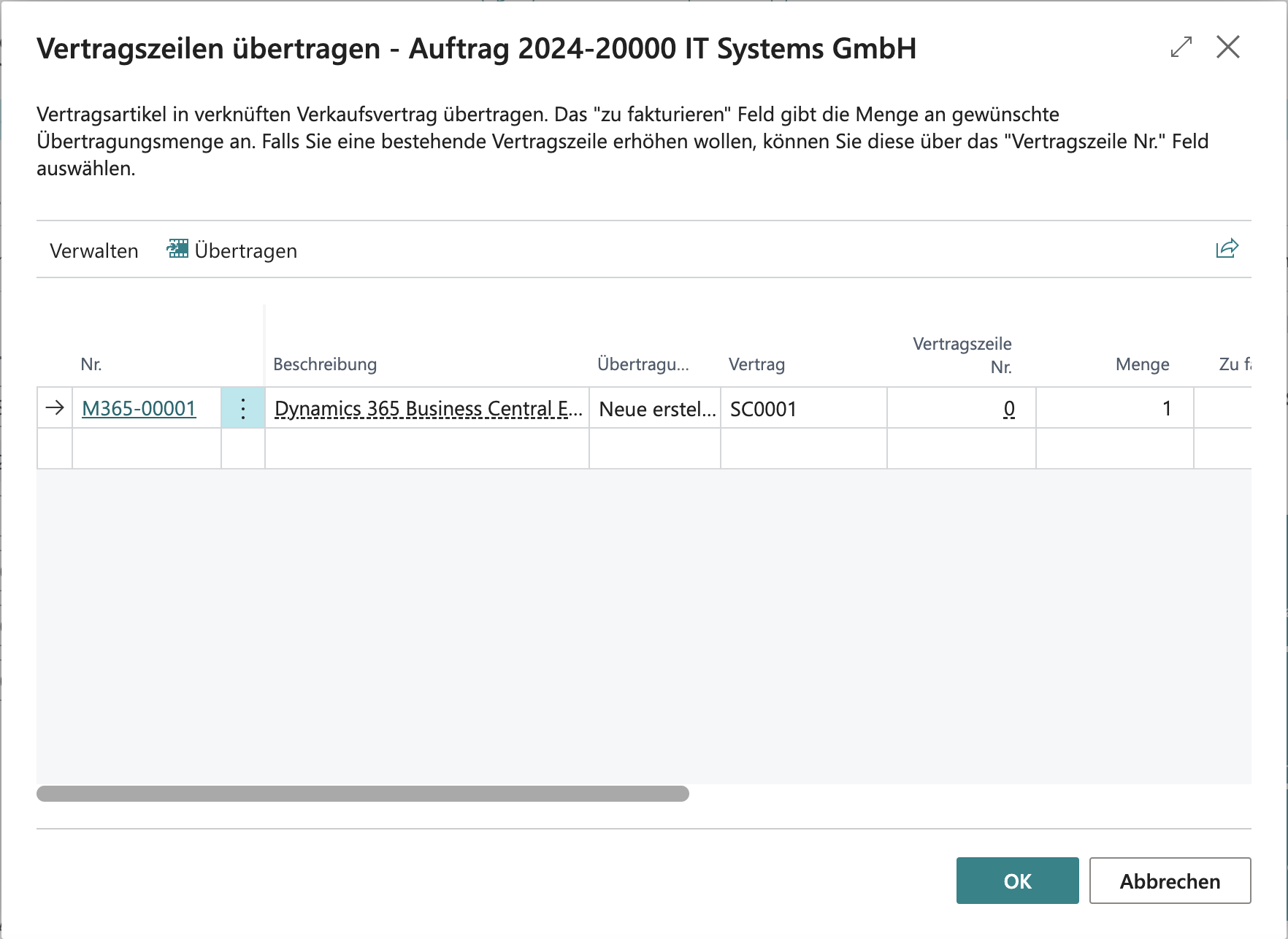Screen dimensions: 1288x939
Task: Open item link M365-00001
Action: coord(139,408)
